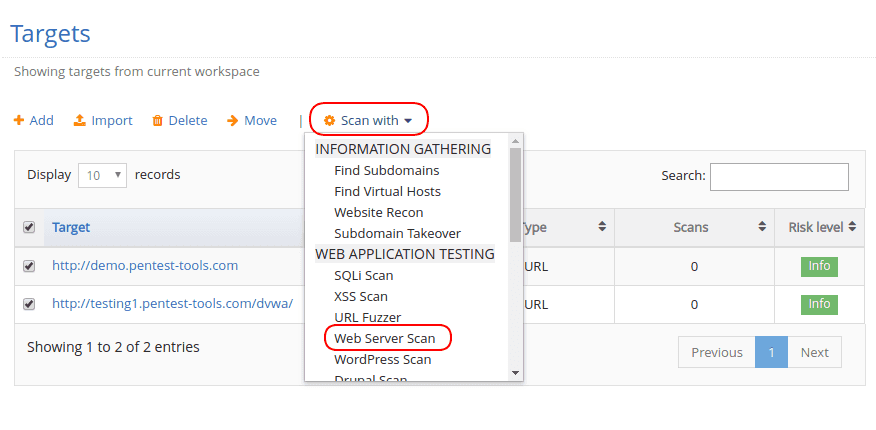Click the Import upload icon
The width and height of the screenshot is (876, 430).
coord(79,121)
